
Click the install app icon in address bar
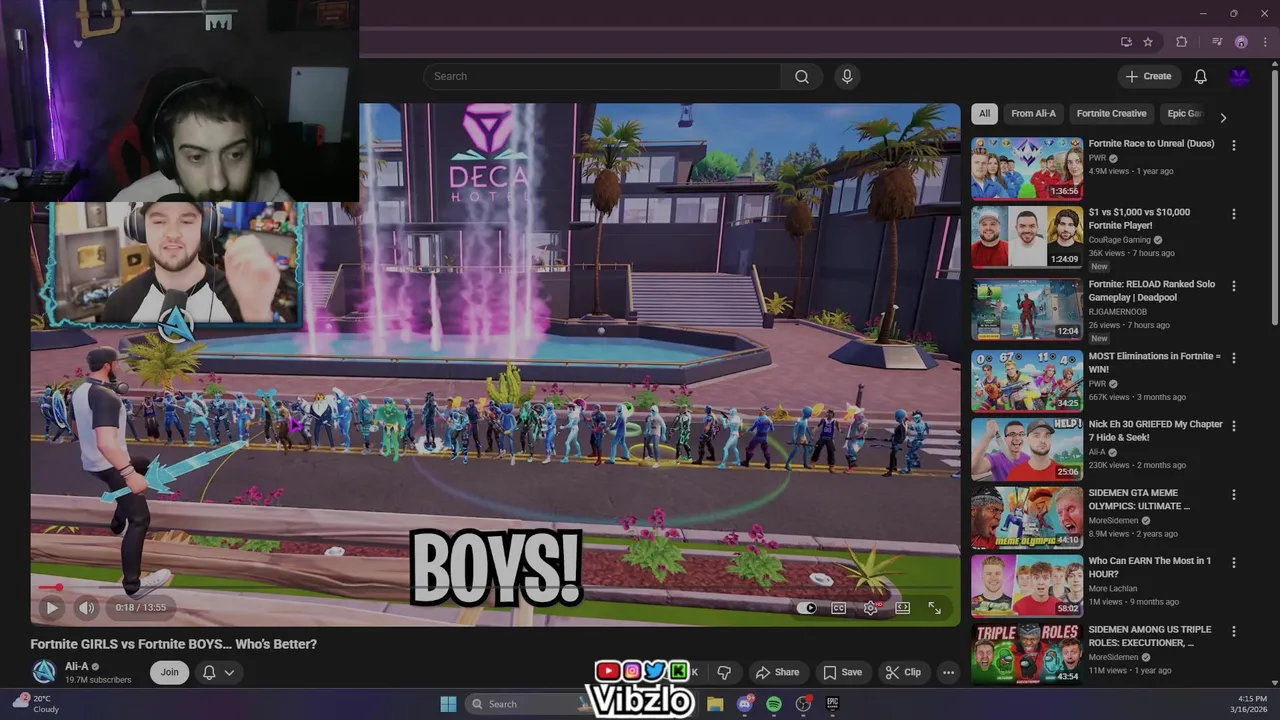1126,42
